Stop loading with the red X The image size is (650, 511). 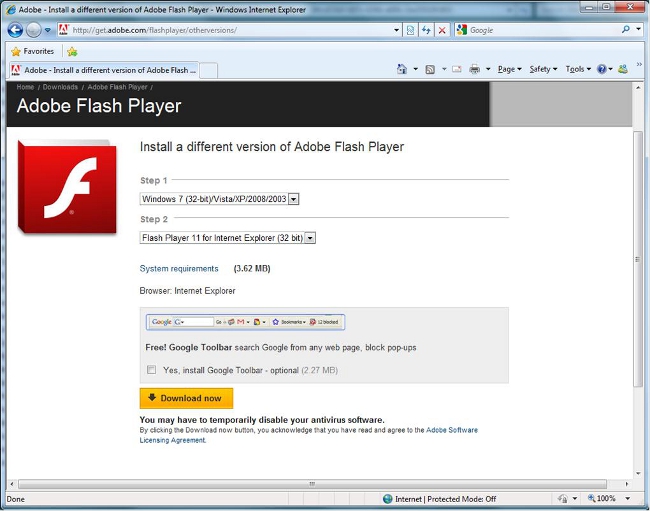tap(442, 30)
